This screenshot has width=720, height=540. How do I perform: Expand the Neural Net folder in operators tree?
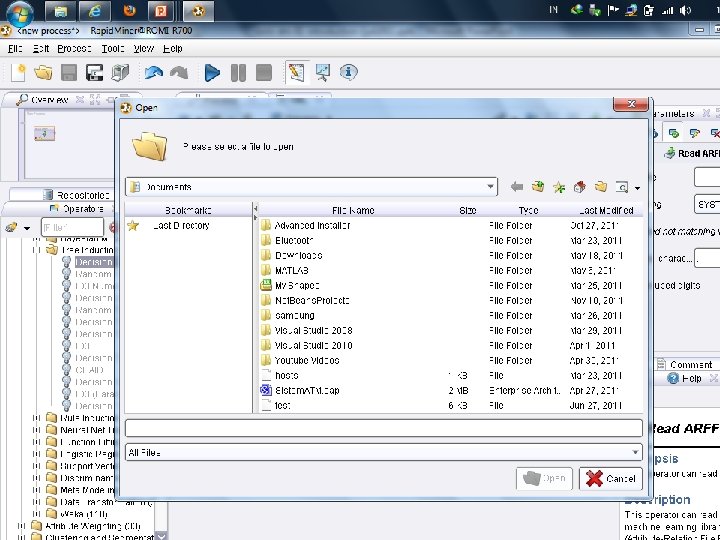[x=36, y=430]
